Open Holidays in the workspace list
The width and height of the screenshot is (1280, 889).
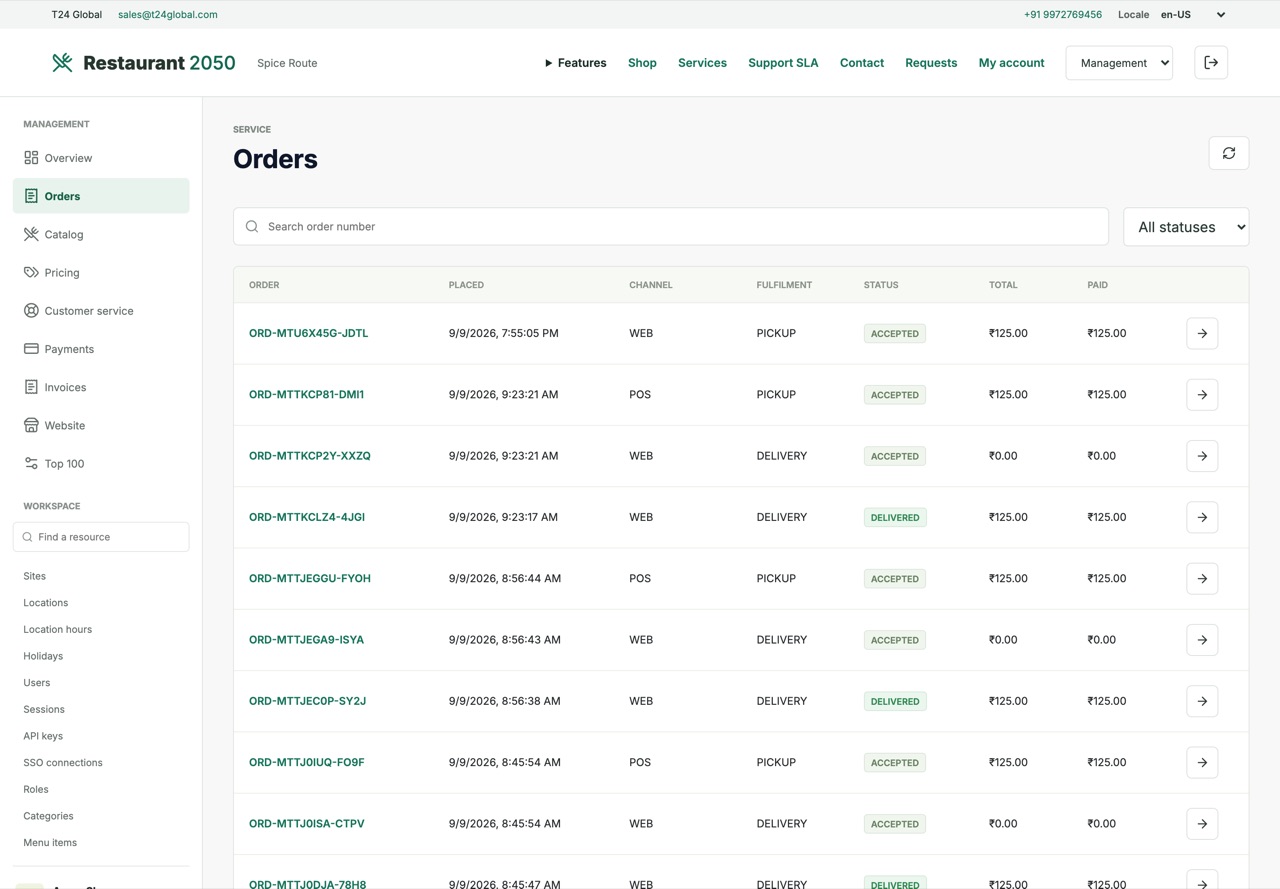(x=43, y=656)
